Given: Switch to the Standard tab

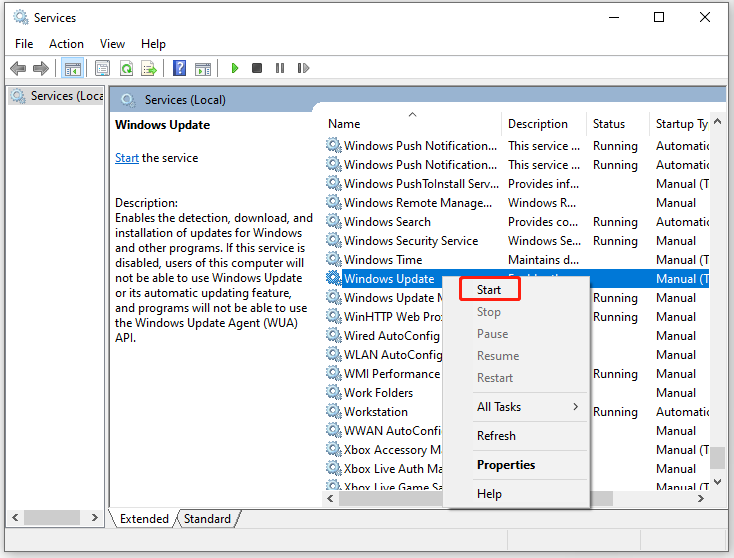Looking at the screenshot, I should tap(207, 519).
